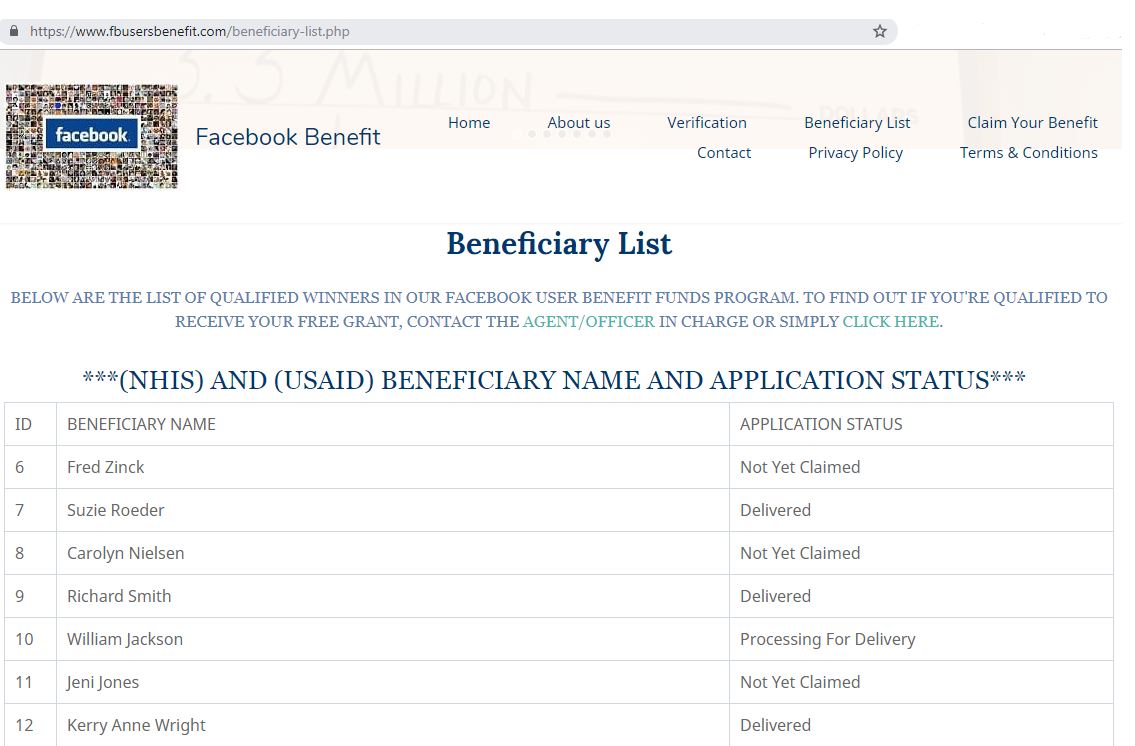Select the name Jeni Jones

click(x=103, y=682)
